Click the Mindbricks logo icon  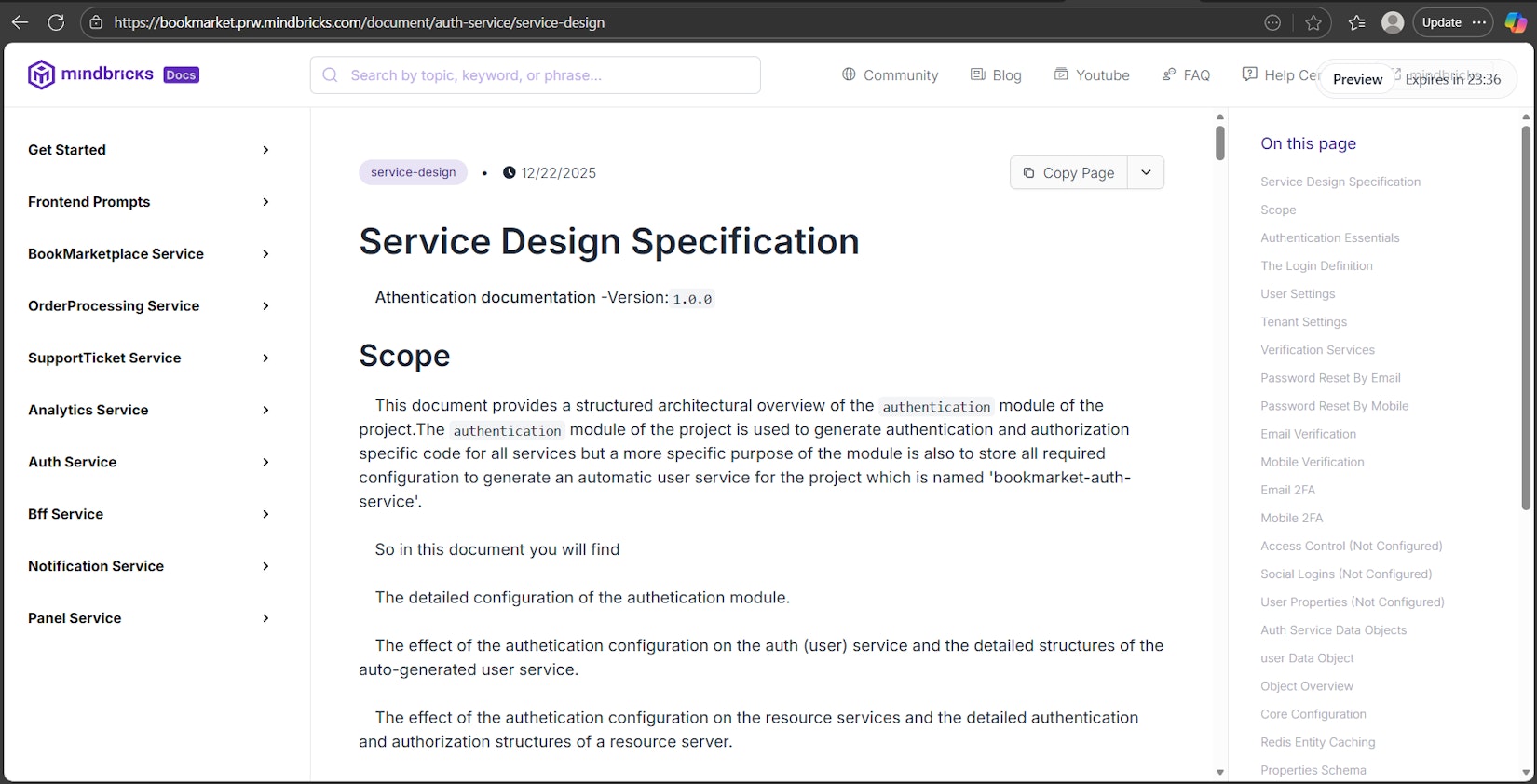tap(41, 74)
